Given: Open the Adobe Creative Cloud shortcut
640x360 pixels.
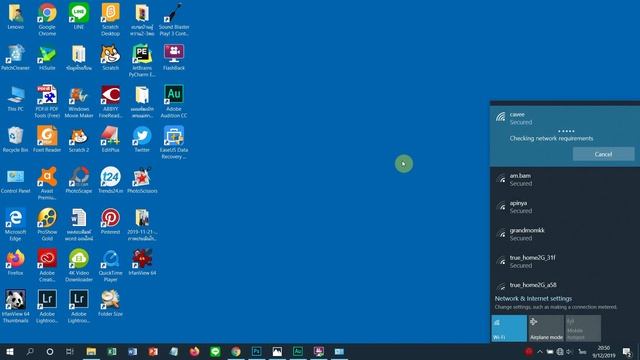Looking at the screenshot, I should 47,265.
